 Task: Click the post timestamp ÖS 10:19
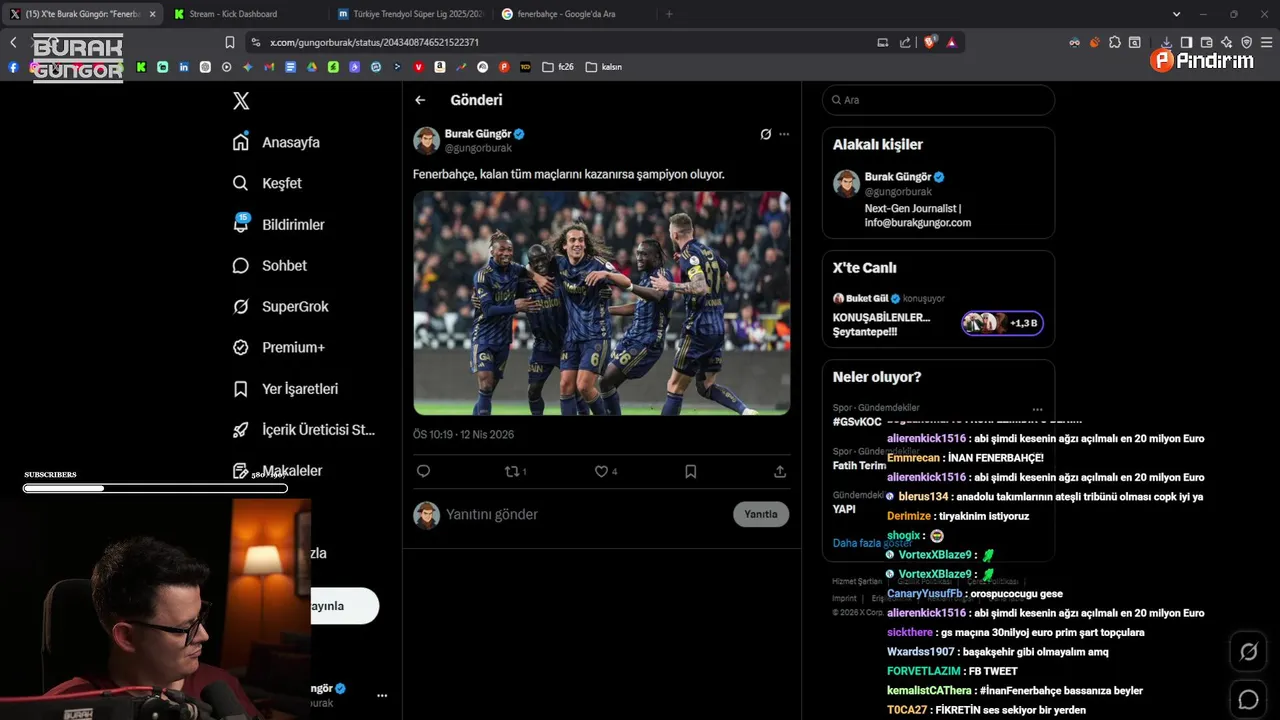click(464, 435)
